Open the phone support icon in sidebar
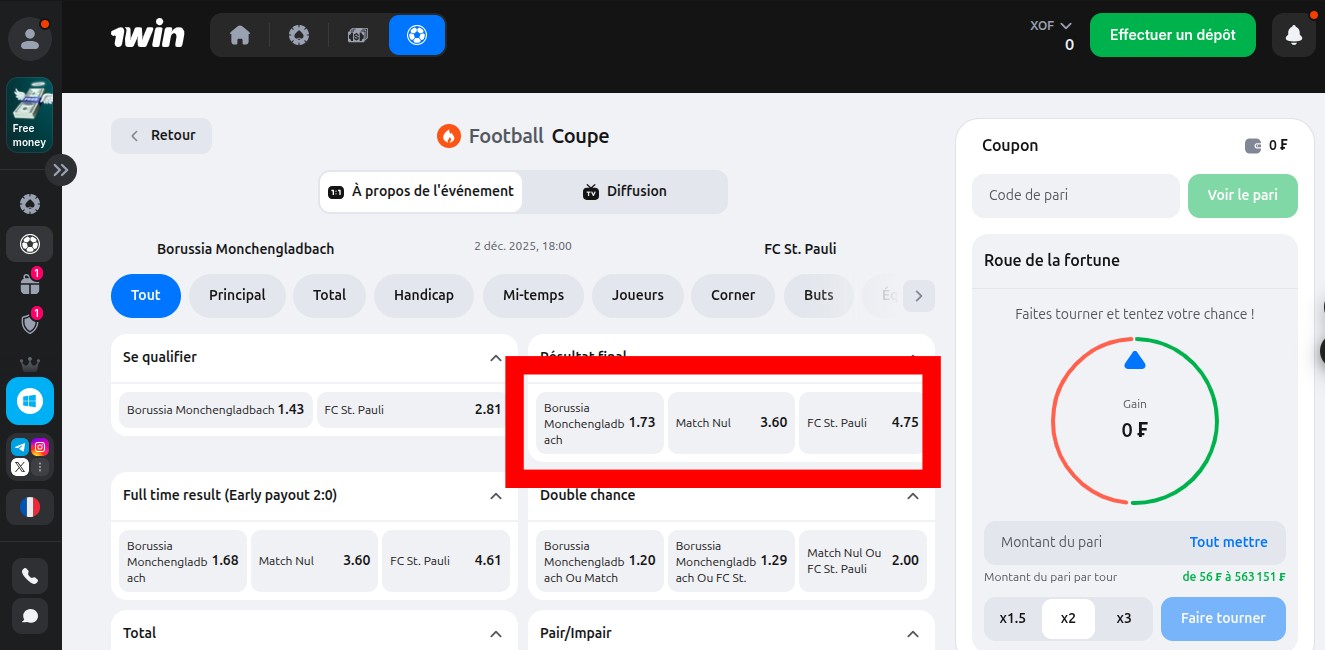The height and width of the screenshot is (650, 1325). 30,576
